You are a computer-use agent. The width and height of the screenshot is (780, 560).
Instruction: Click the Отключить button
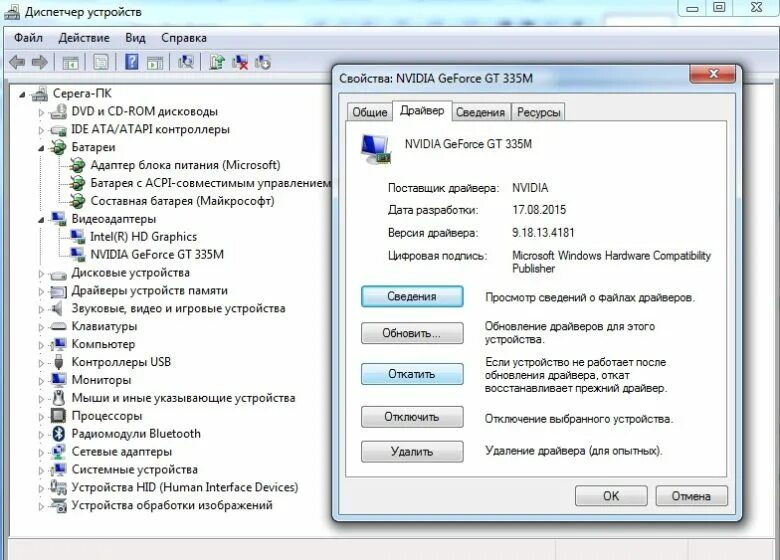click(x=412, y=417)
